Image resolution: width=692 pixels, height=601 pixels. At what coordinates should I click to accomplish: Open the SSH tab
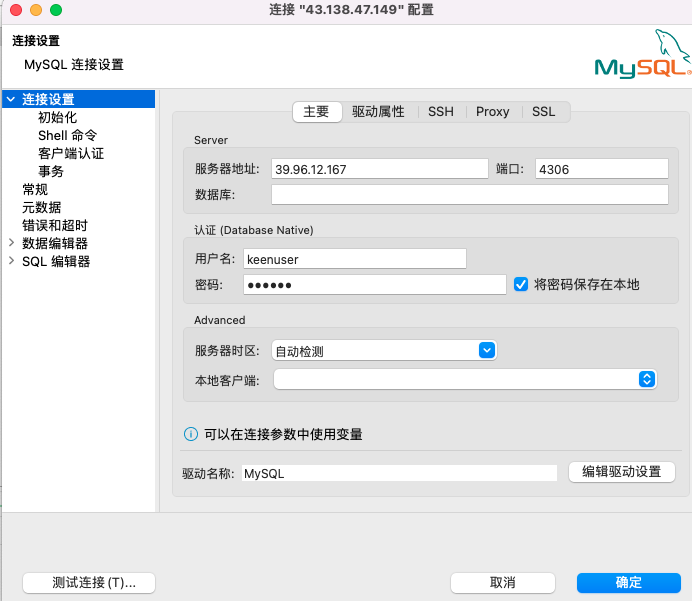pyautogui.click(x=440, y=112)
